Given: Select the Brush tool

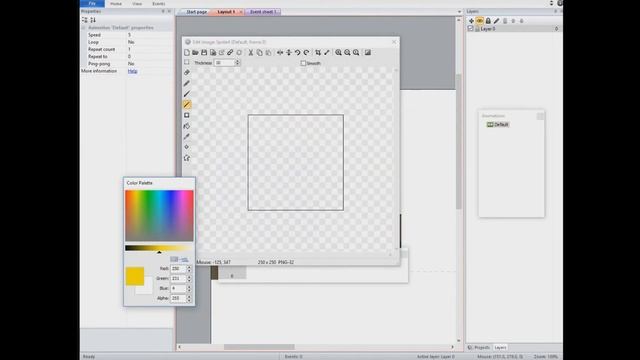Looking at the screenshot, I should tap(187, 94).
